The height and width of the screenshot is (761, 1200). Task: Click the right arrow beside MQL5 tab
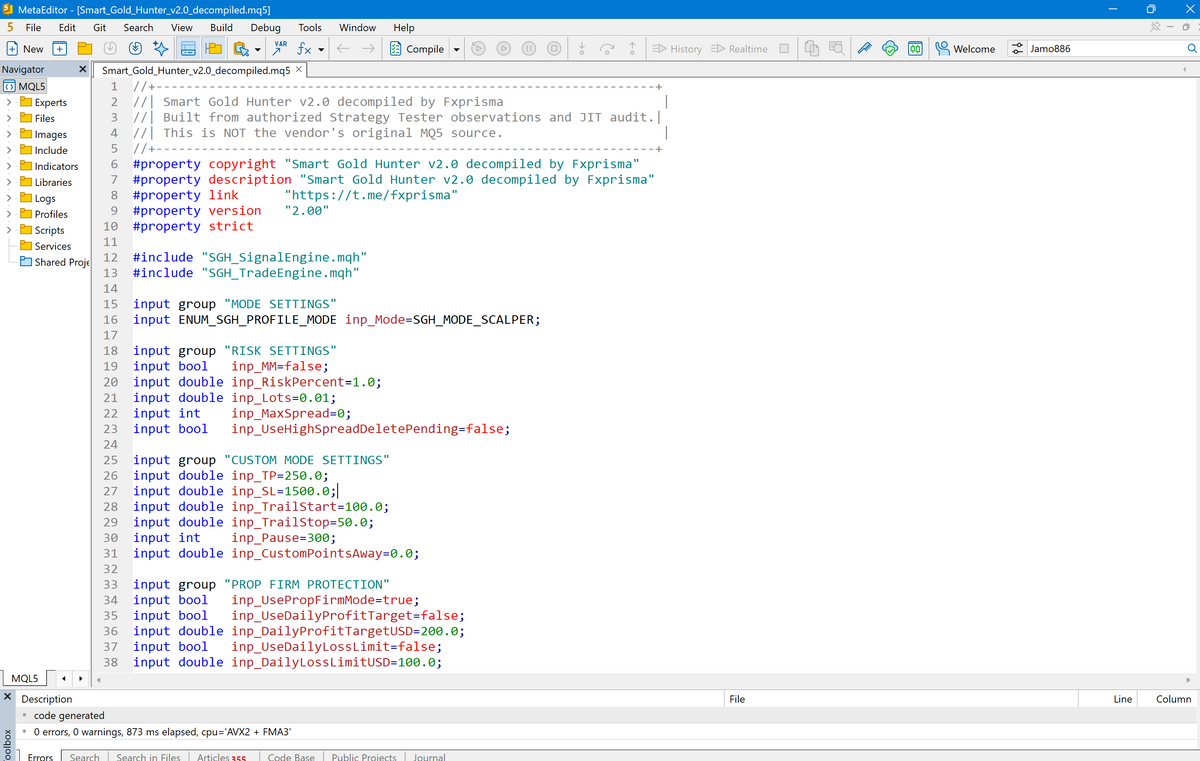click(x=82, y=678)
